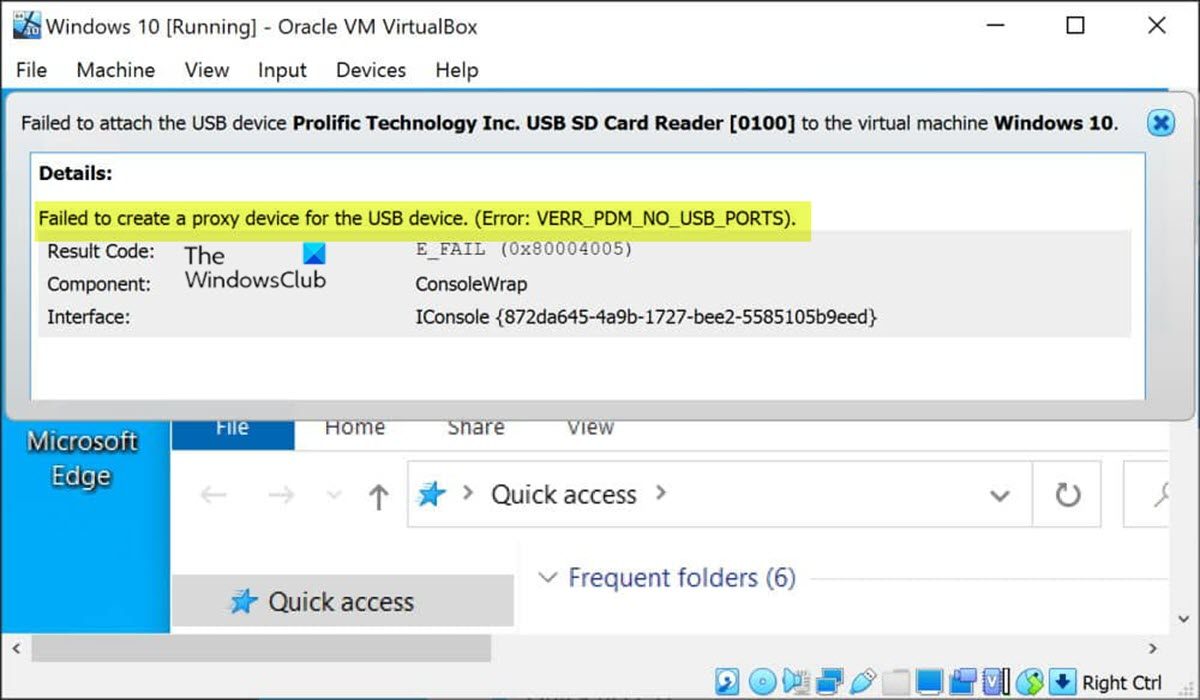Click the shared folders status icon

[x=895, y=681]
